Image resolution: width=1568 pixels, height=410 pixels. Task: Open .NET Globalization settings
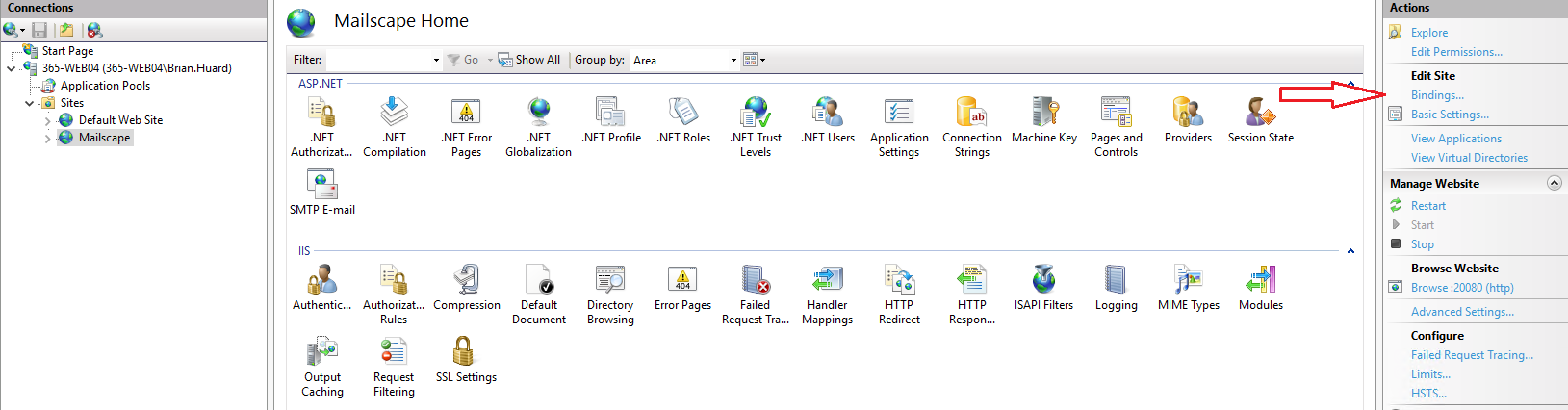538,126
